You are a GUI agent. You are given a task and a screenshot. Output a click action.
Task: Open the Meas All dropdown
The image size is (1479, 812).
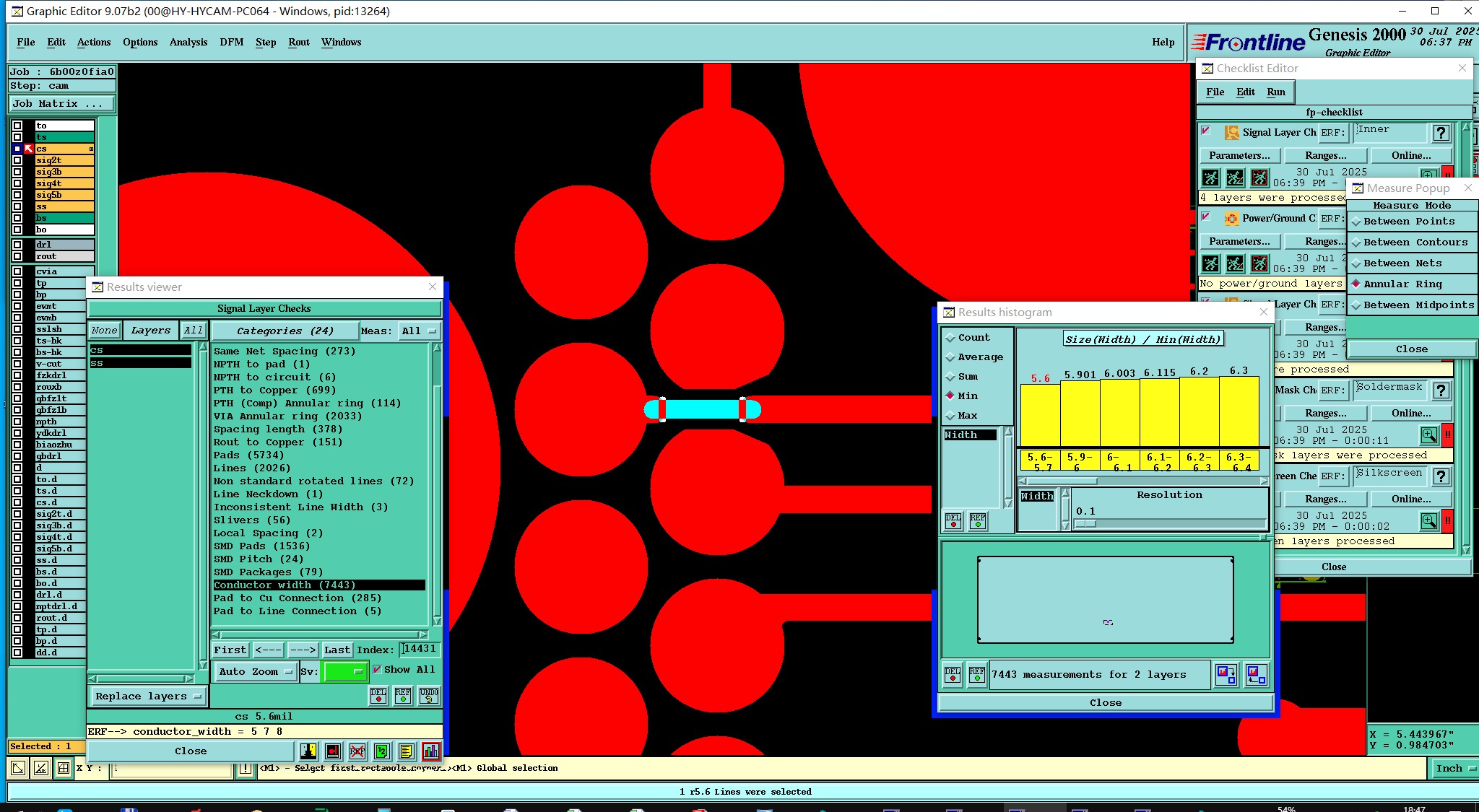[420, 331]
